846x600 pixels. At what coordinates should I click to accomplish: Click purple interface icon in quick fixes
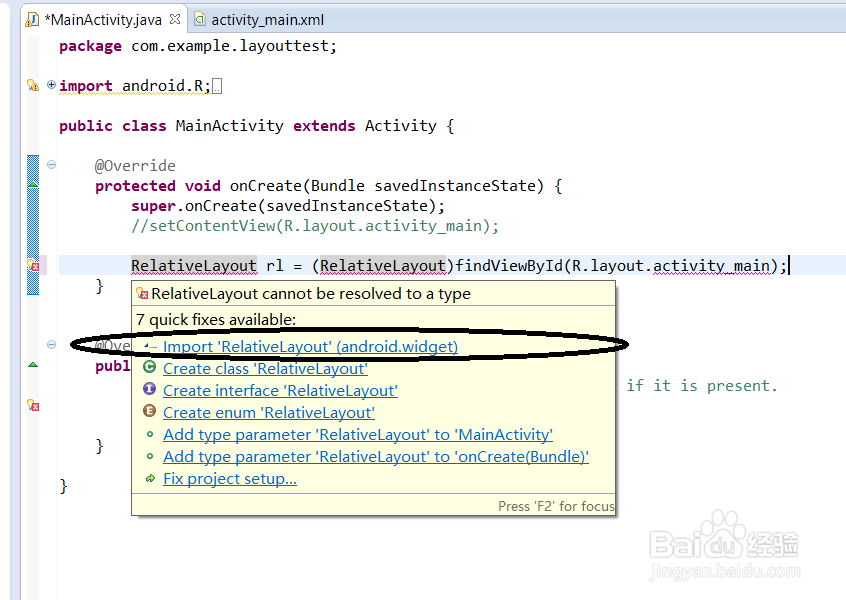point(149,389)
